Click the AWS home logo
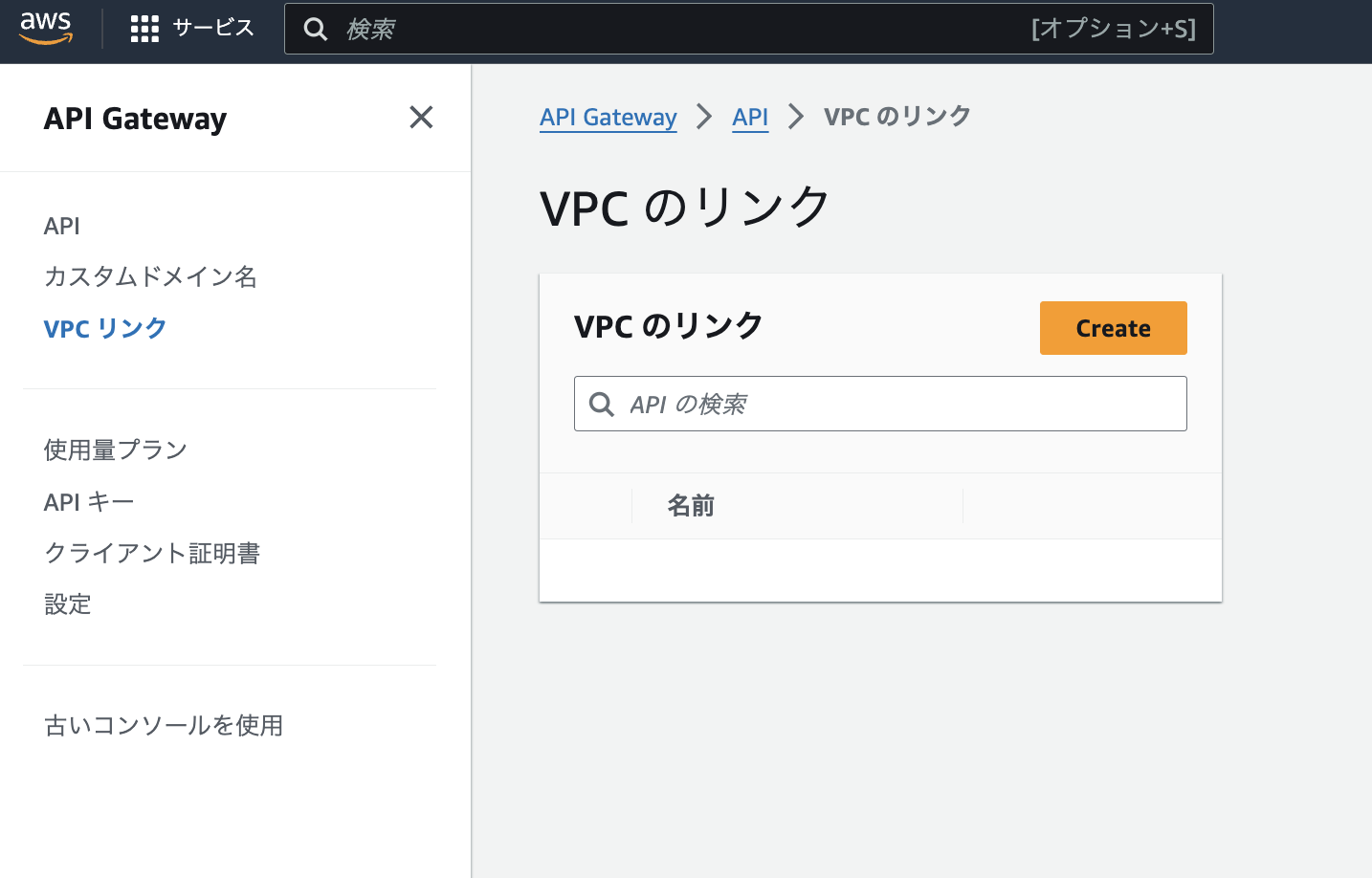1372x878 pixels. [x=45, y=28]
